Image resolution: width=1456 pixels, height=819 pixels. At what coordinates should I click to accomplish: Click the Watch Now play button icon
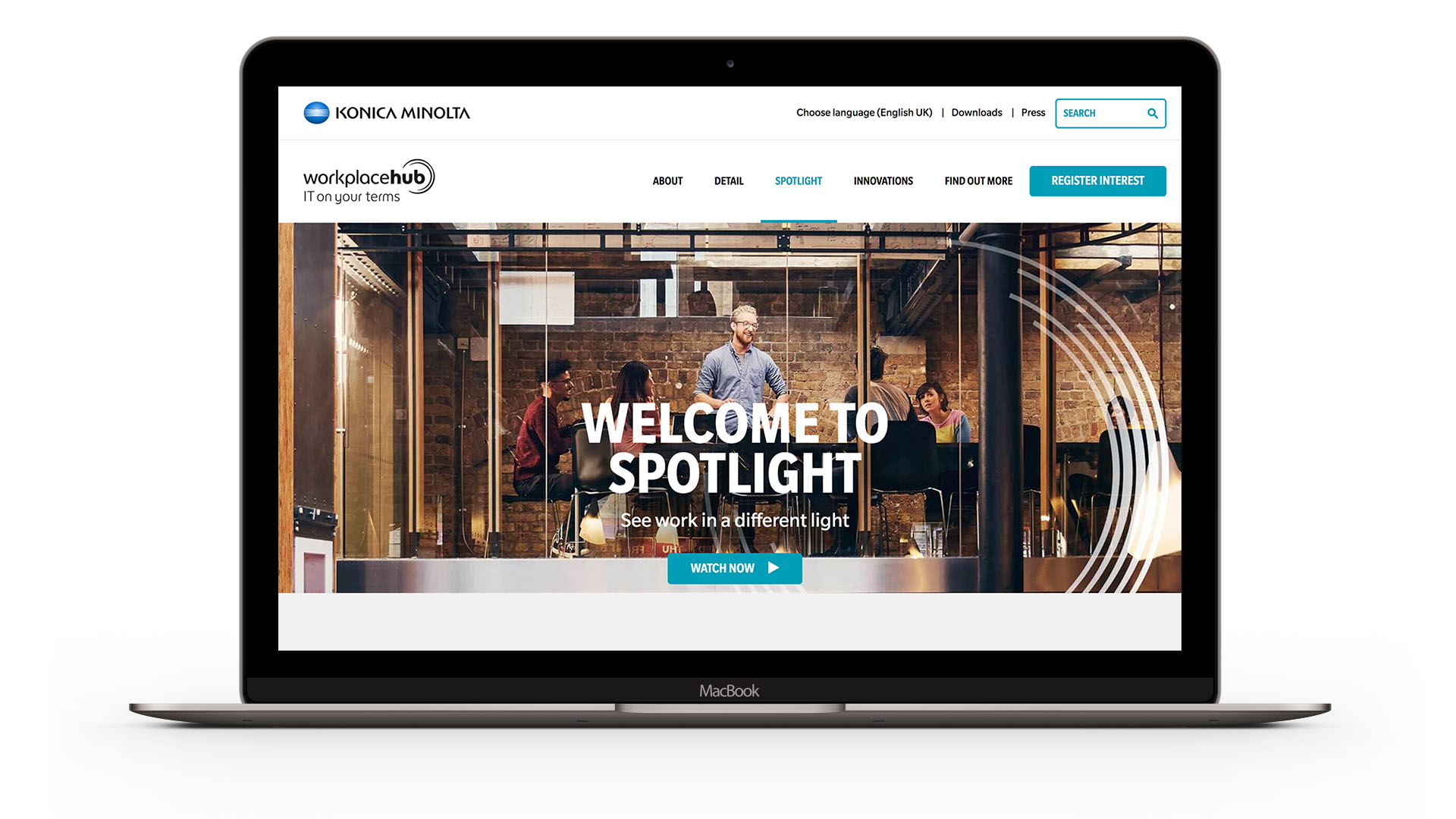click(776, 568)
